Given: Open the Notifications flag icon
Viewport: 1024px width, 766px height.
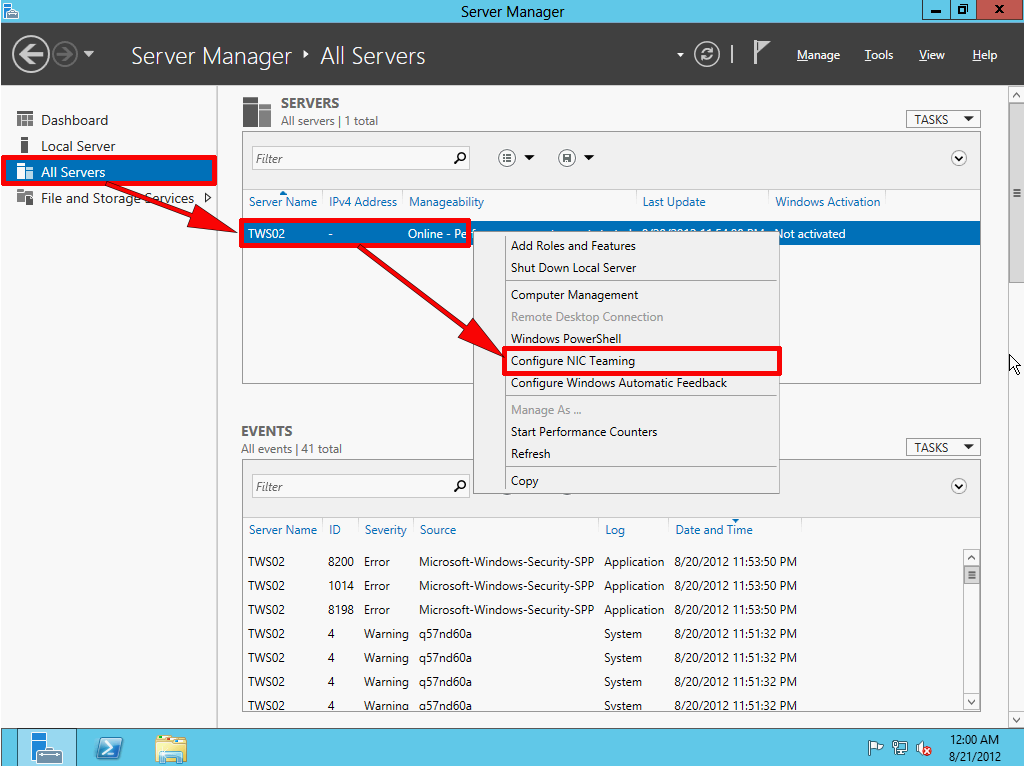Looking at the screenshot, I should pos(761,52).
